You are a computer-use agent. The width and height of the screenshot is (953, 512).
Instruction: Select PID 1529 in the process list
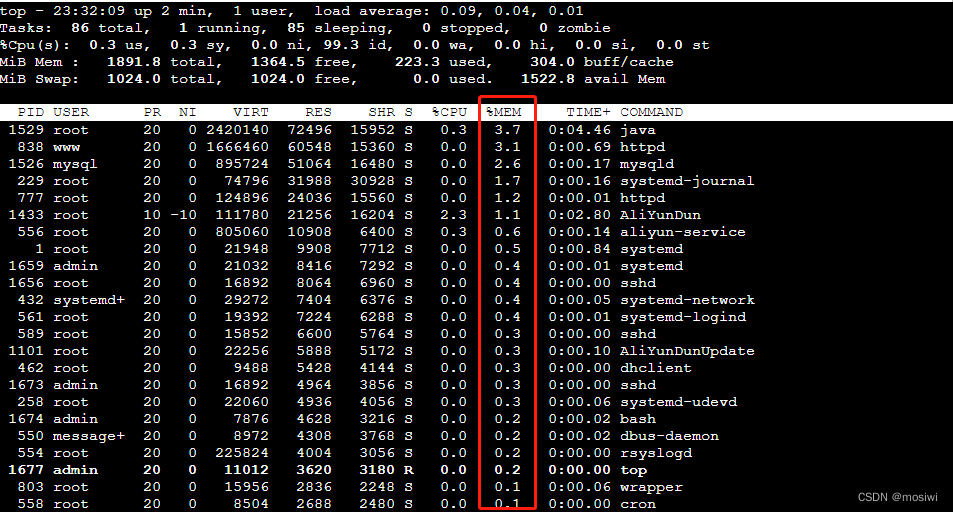pyautogui.click(x=26, y=130)
